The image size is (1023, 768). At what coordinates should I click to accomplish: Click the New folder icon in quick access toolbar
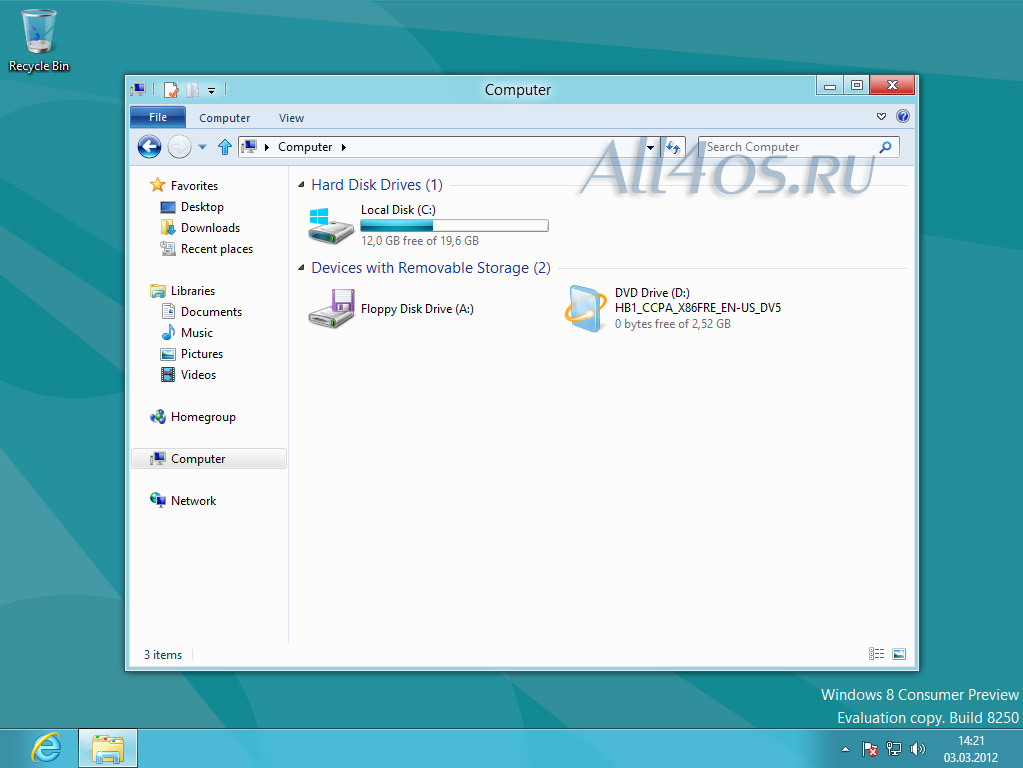[x=192, y=89]
